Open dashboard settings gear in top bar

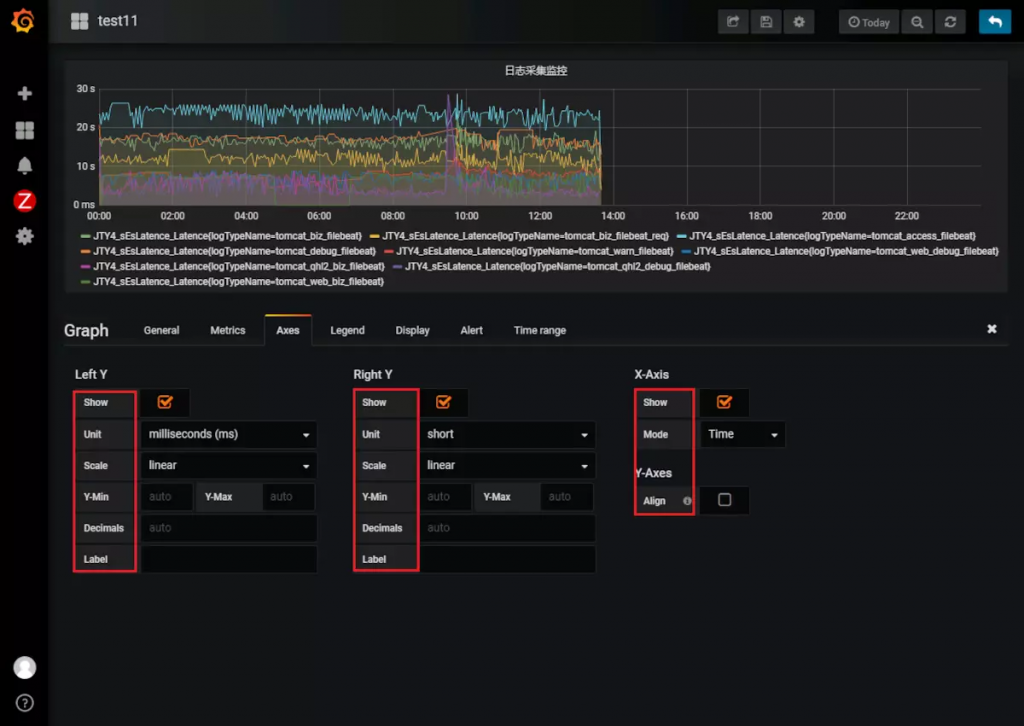(x=799, y=22)
